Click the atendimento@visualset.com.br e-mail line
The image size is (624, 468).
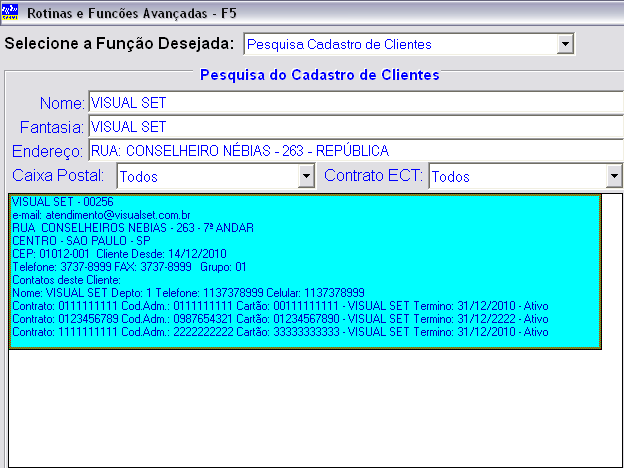(101, 215)
